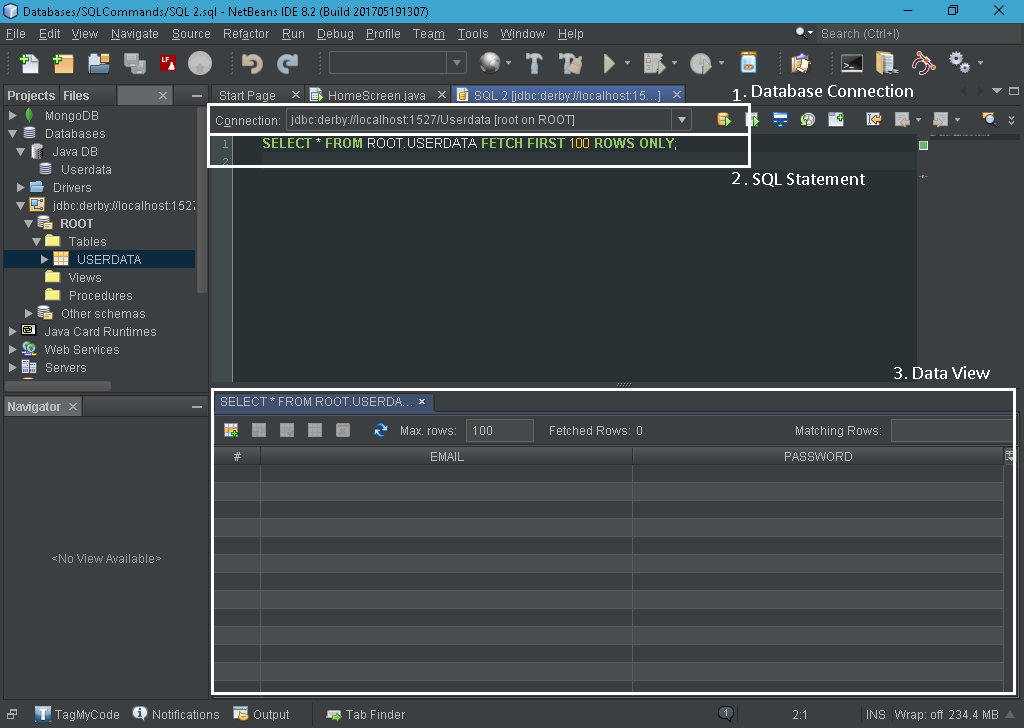Switch to the Start Page tab
The width and height of the screenshot is (1024, 728).
coord(247,95)
